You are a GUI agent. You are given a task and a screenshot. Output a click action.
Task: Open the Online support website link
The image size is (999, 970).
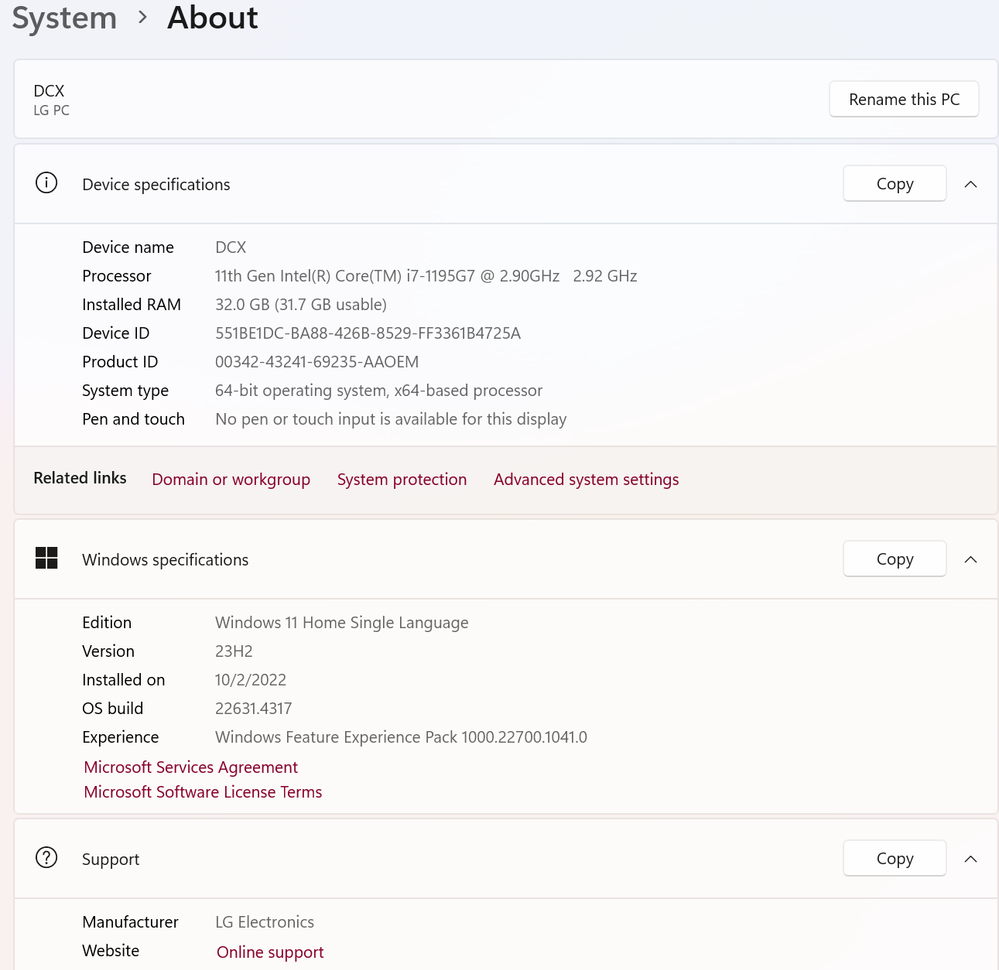tap(270, 952)
